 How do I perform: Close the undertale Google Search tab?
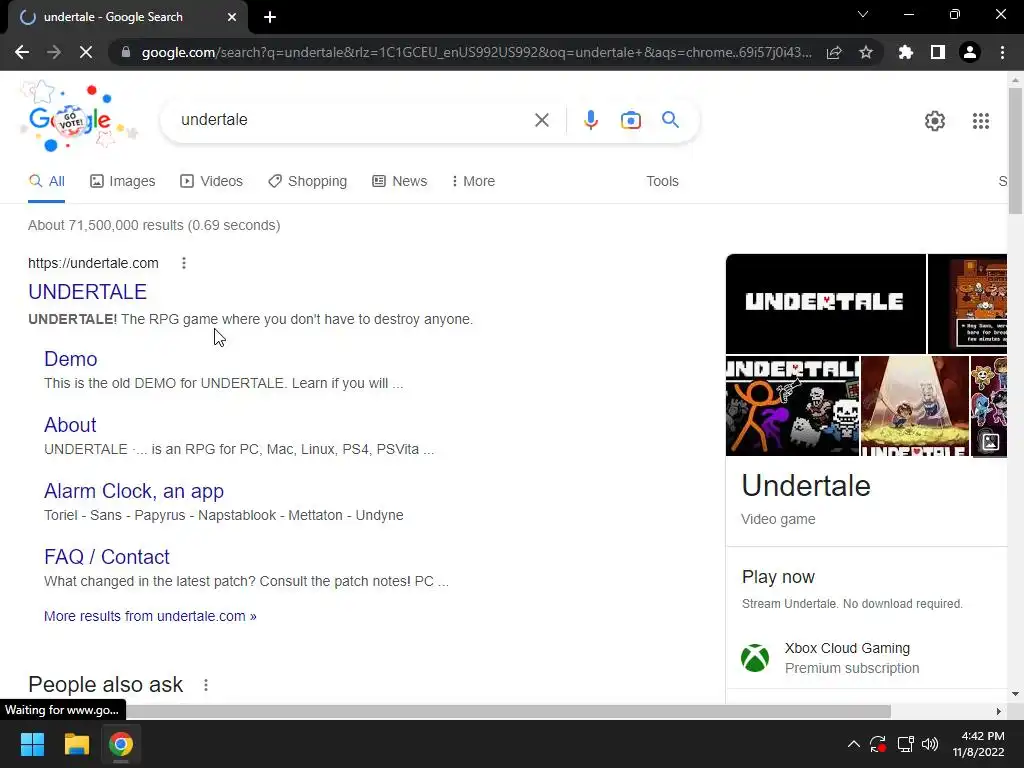point(232,17)
